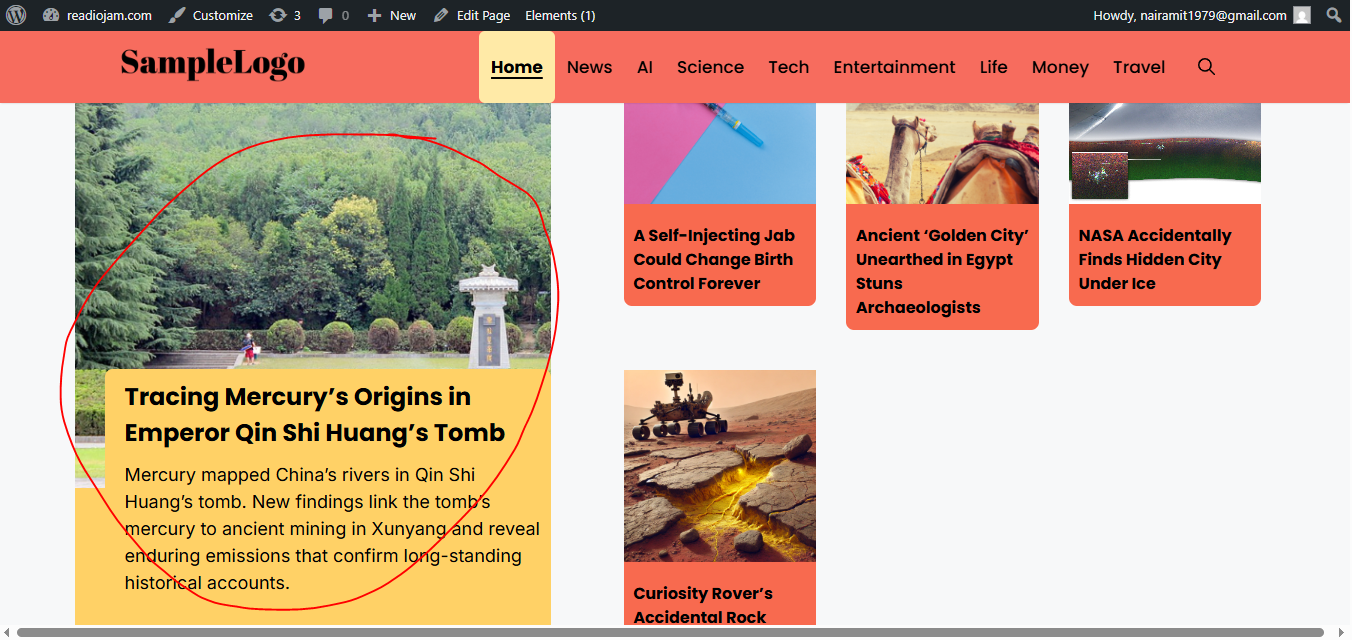Open the Money navigation item

(1060, 67)
